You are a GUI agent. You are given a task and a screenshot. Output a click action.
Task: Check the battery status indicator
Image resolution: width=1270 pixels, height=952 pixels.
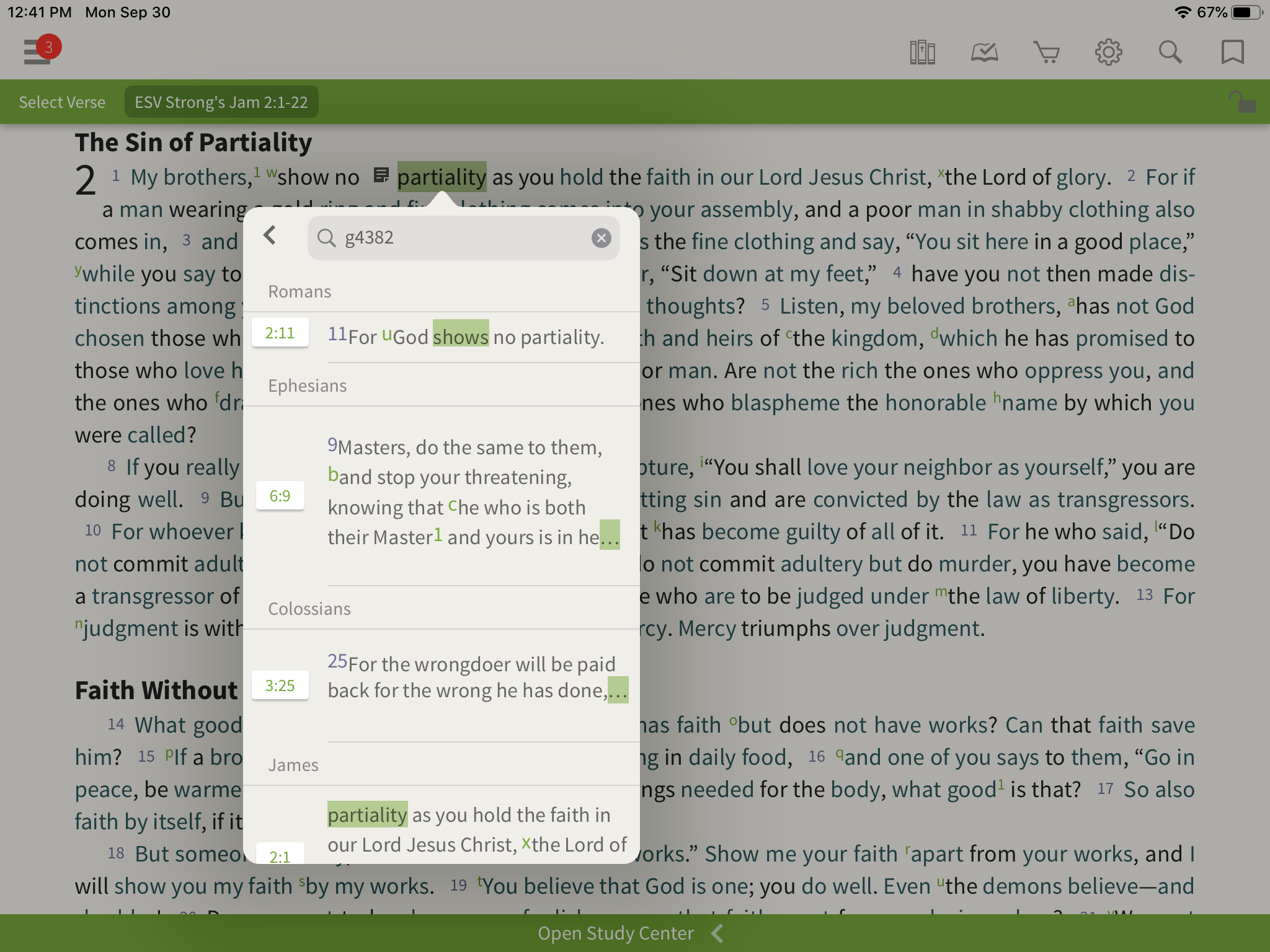click(x=1247, y=12)
